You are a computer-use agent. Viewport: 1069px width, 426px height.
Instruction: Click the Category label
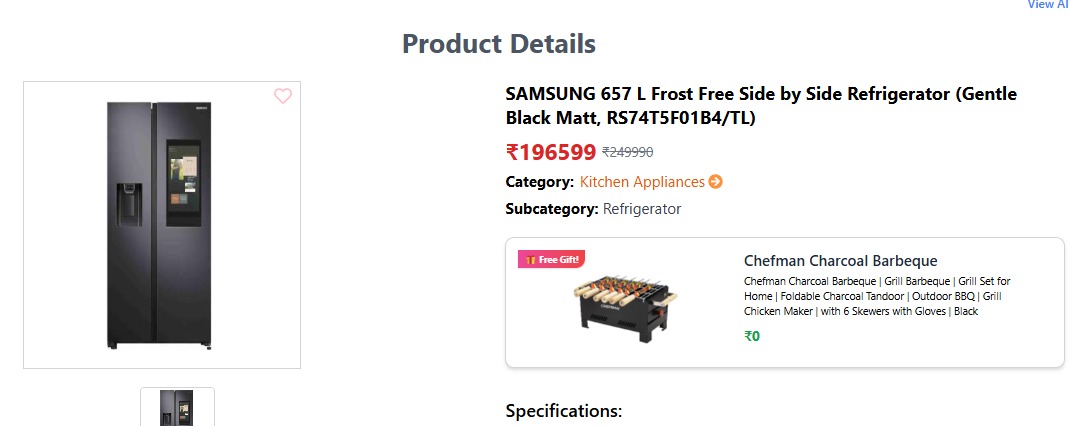[540, 182]
